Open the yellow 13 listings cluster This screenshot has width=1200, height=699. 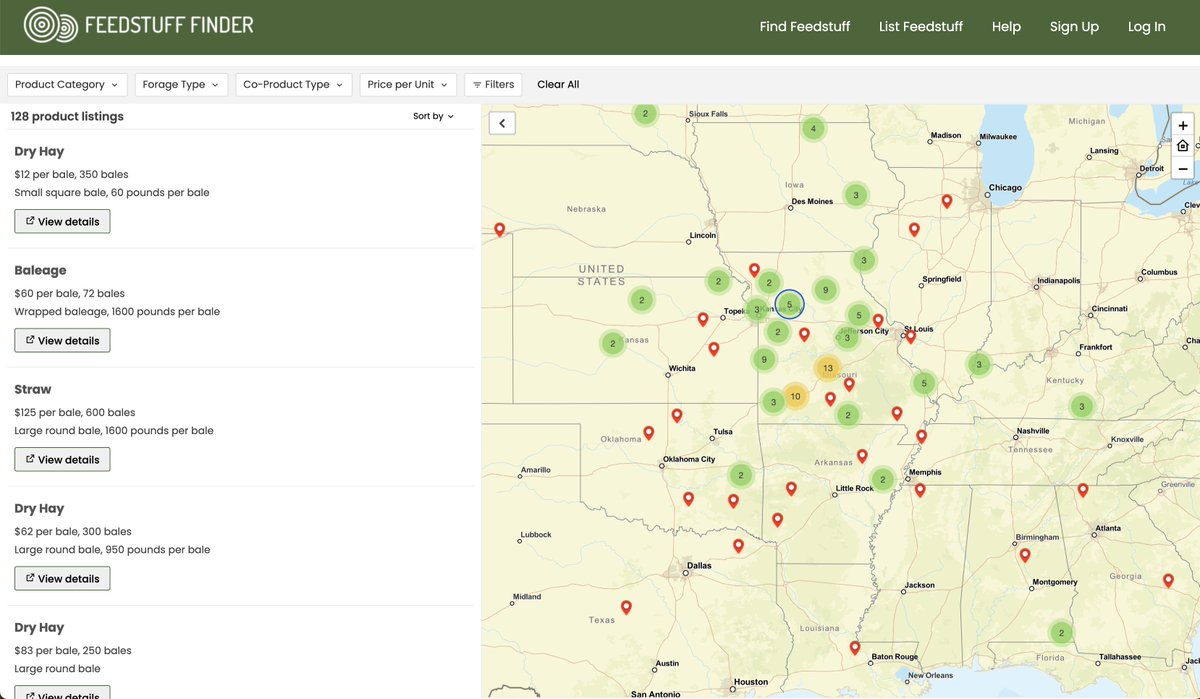[827, 368]
